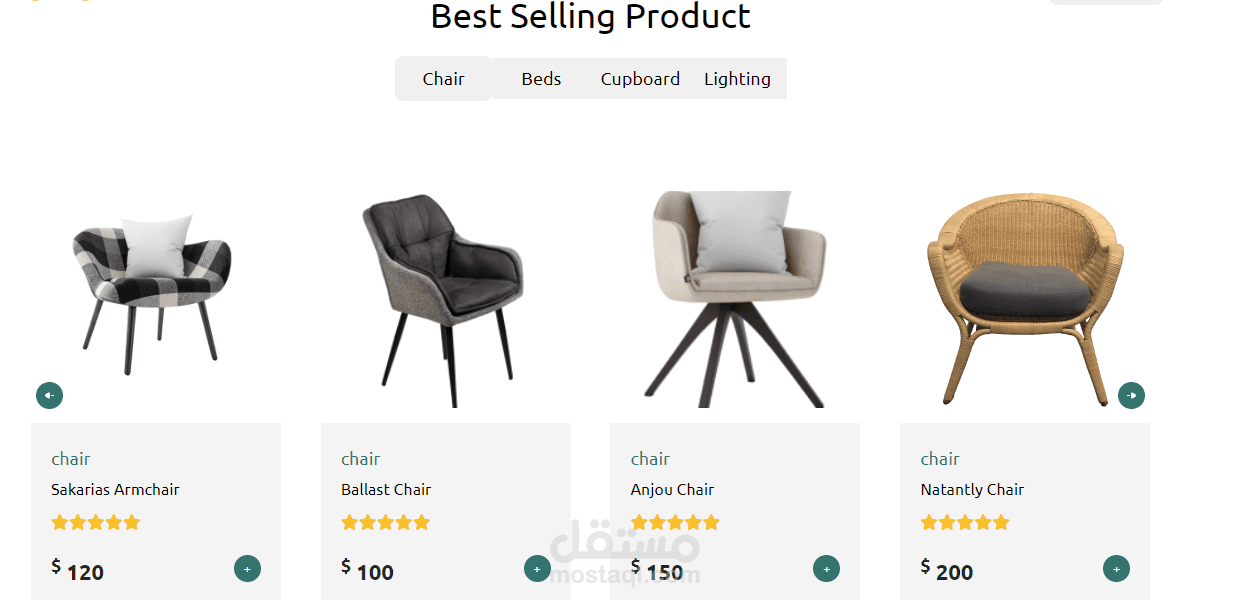
Task: Add Anjou Chair with plus icon
Action: [x=826, y=569]
